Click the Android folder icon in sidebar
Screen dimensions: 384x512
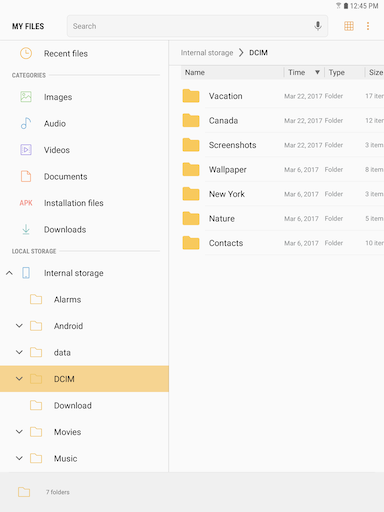point(36,326)
